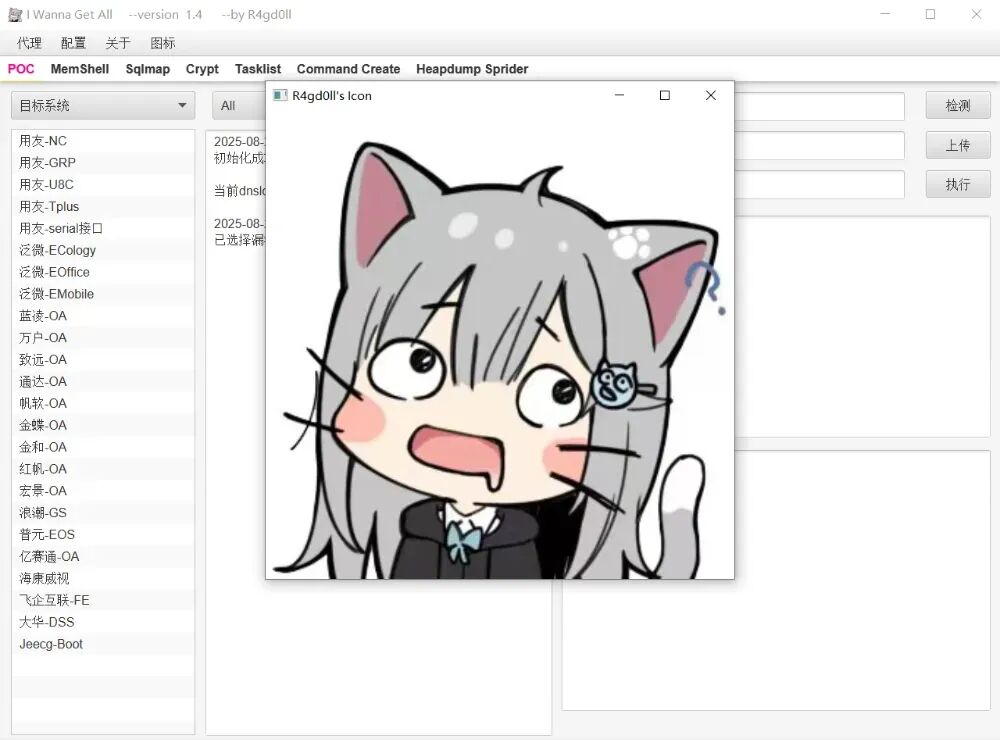The height and width of the screenshot is (740, 1000).
Task: Click the input field beside the 检测 button
Action: point(818,106)
